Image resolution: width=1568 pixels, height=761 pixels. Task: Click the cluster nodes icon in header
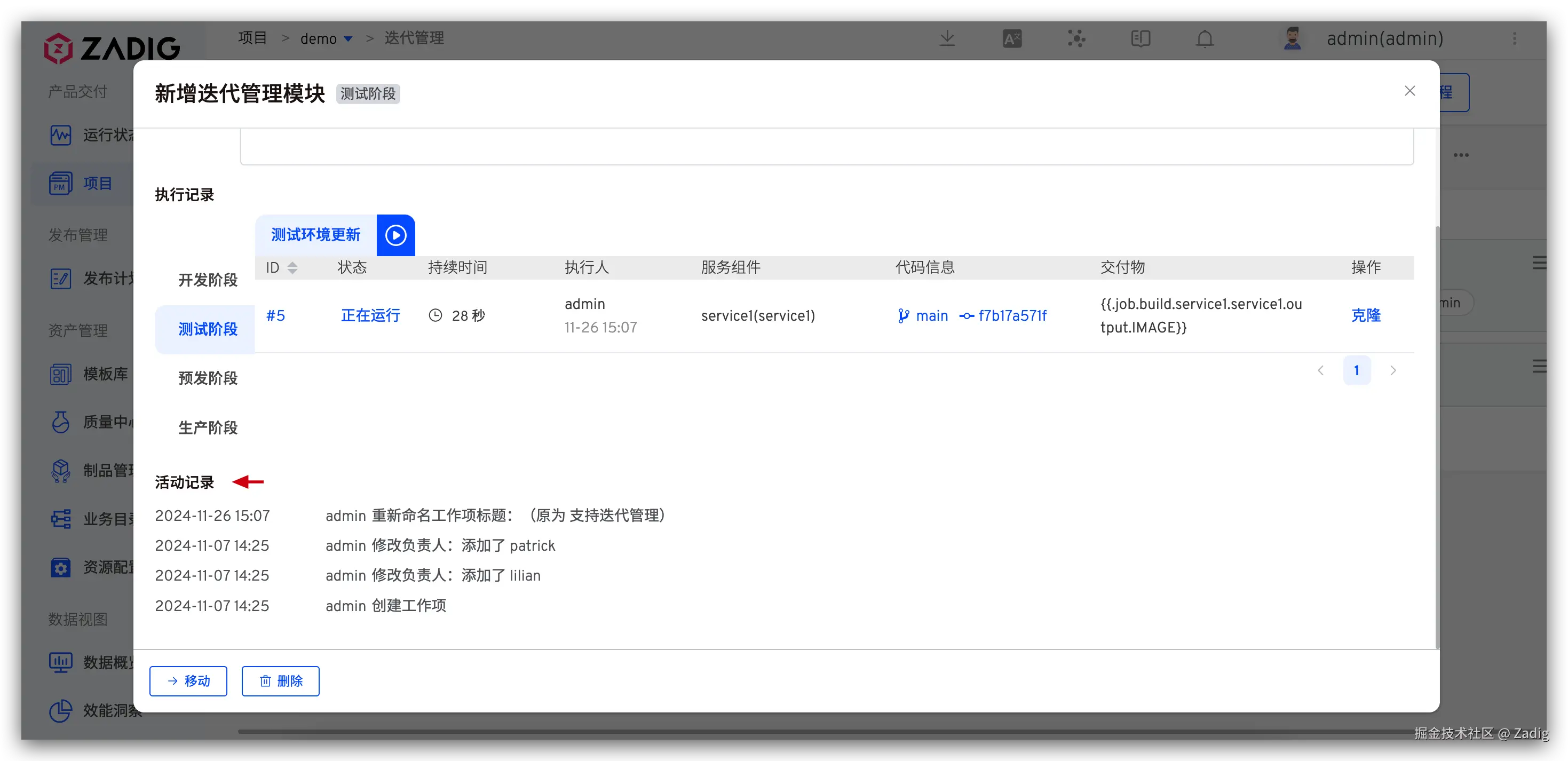coord(1076,38)
